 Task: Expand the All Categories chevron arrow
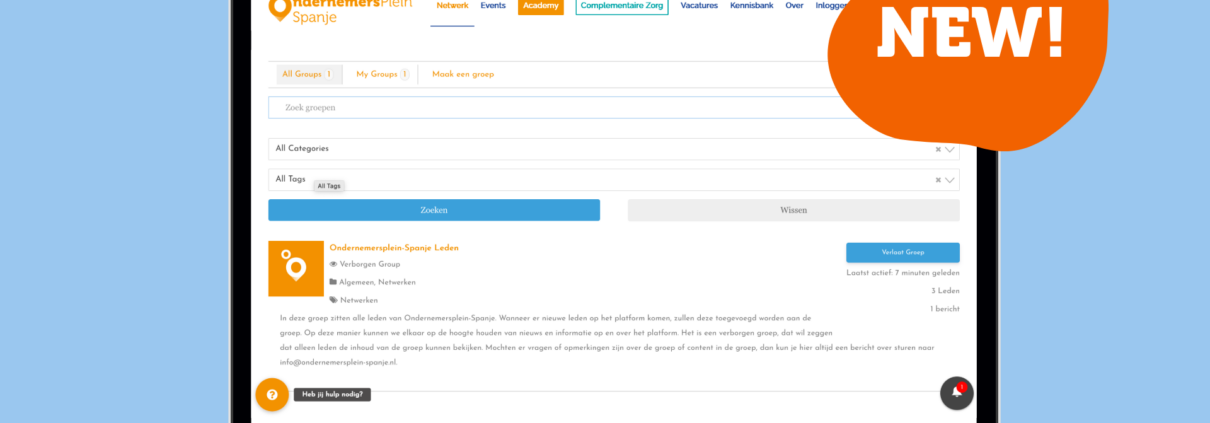pyautogui.click(x=950, y=149)
